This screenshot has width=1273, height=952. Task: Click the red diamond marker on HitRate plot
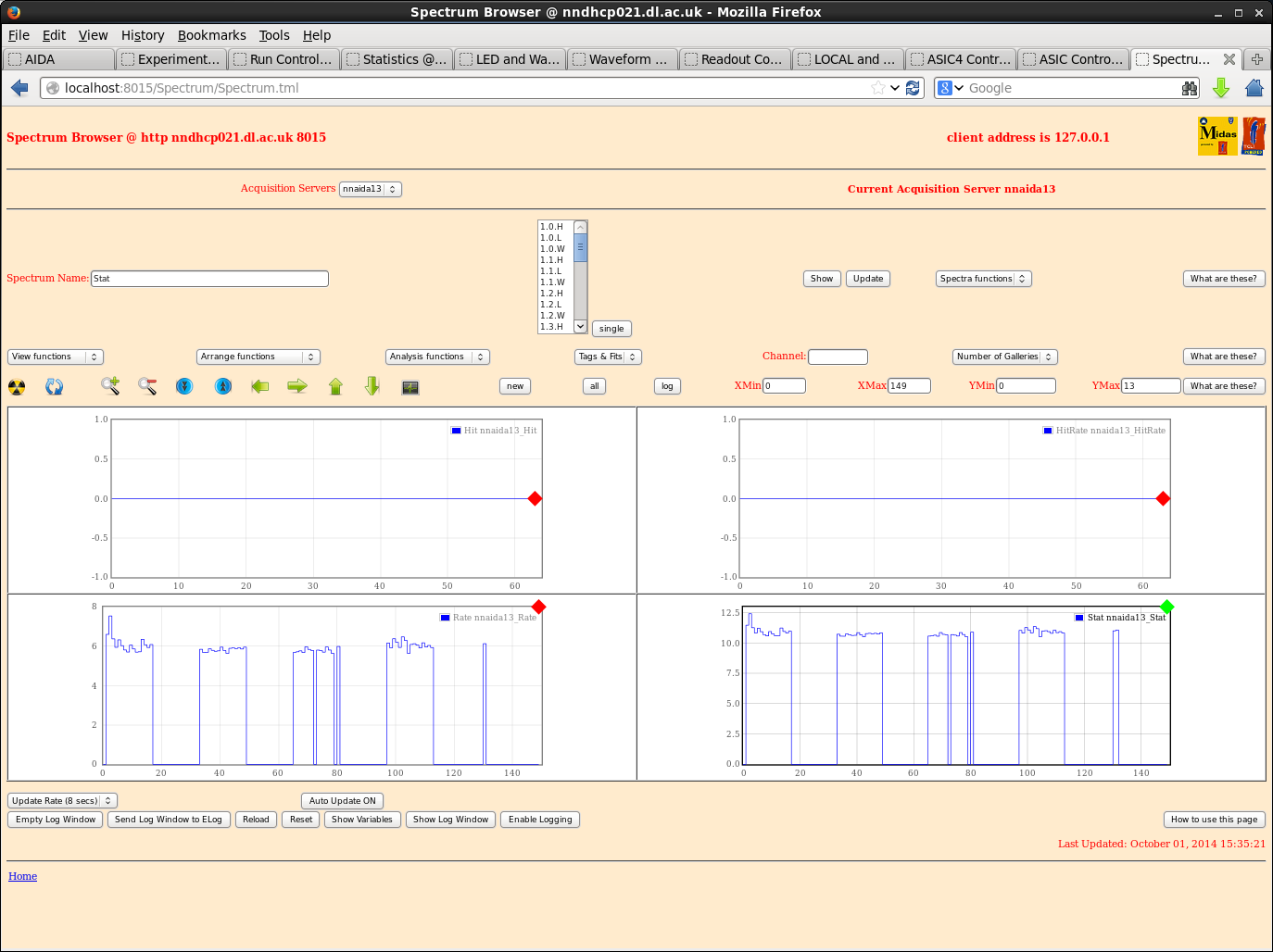click(1163, 498)
